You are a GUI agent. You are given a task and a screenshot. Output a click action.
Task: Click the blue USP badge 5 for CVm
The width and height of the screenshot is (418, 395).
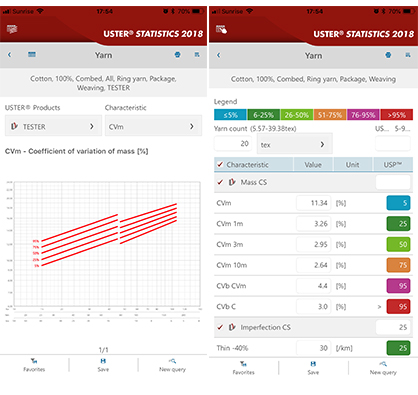point(398,203)
